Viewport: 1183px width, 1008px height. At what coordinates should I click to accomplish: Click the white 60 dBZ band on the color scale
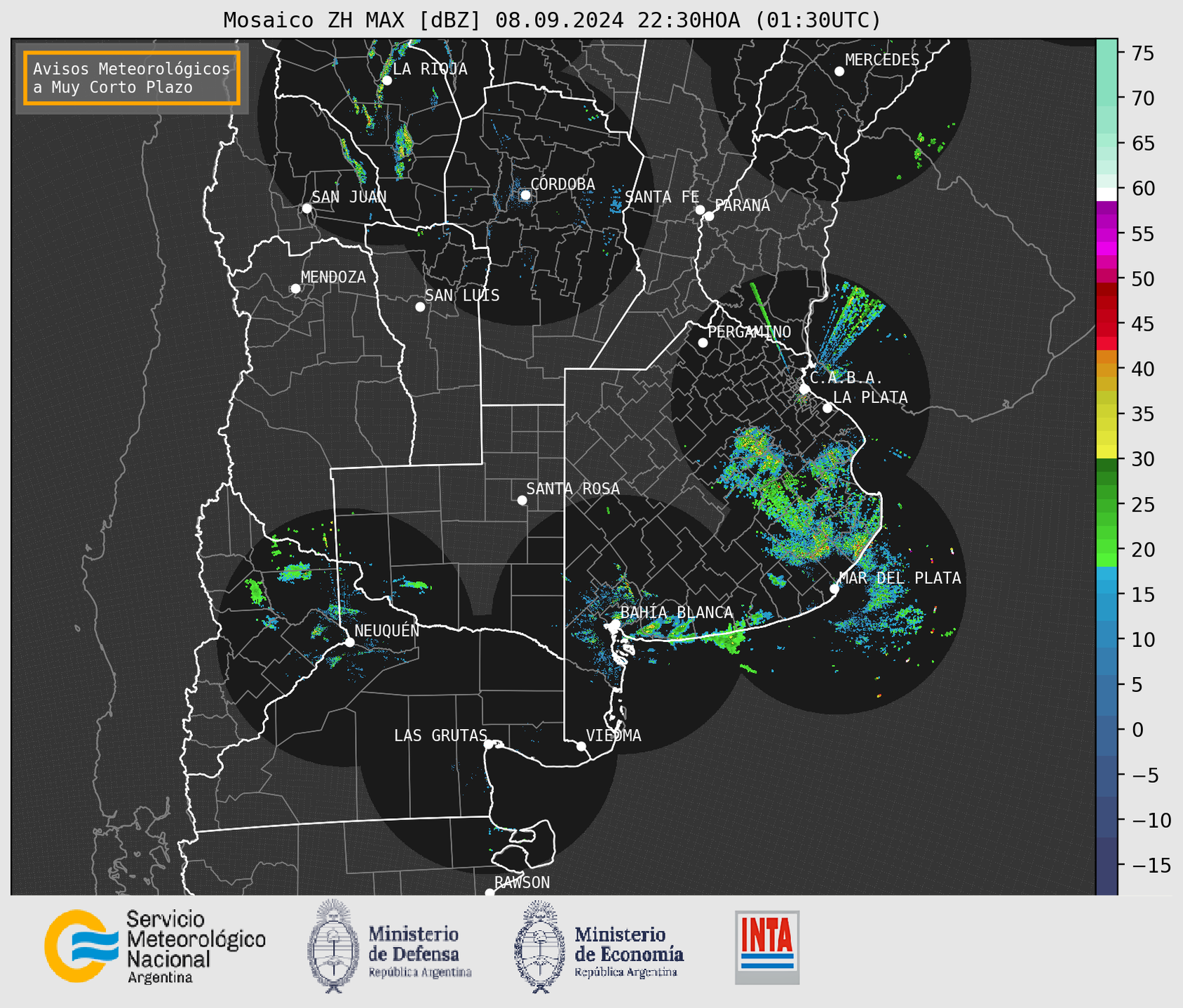click(1107, 194)
